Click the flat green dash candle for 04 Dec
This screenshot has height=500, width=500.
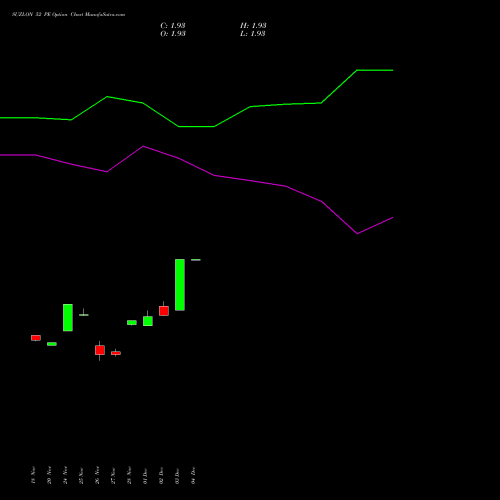click(196, 260)
